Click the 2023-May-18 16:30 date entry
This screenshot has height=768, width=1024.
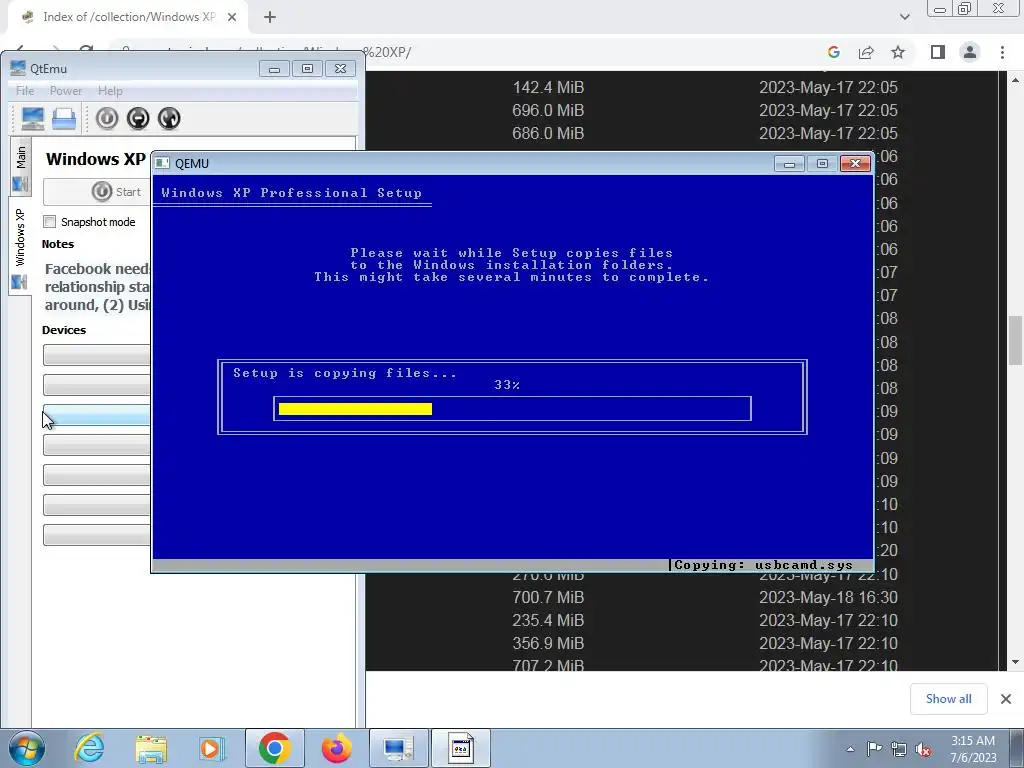[828, 598]
